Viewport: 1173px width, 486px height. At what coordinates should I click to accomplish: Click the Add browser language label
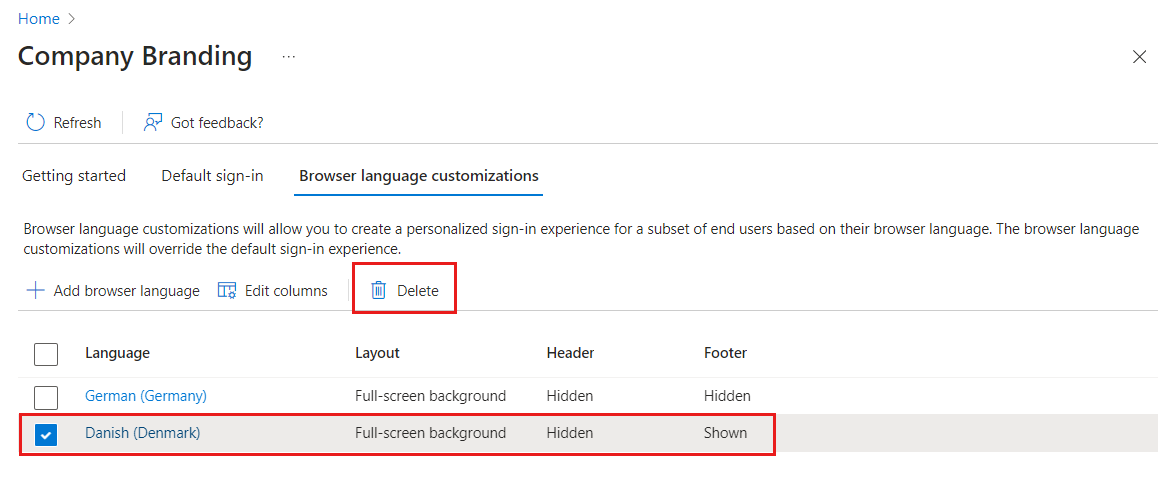pos(126,291)
